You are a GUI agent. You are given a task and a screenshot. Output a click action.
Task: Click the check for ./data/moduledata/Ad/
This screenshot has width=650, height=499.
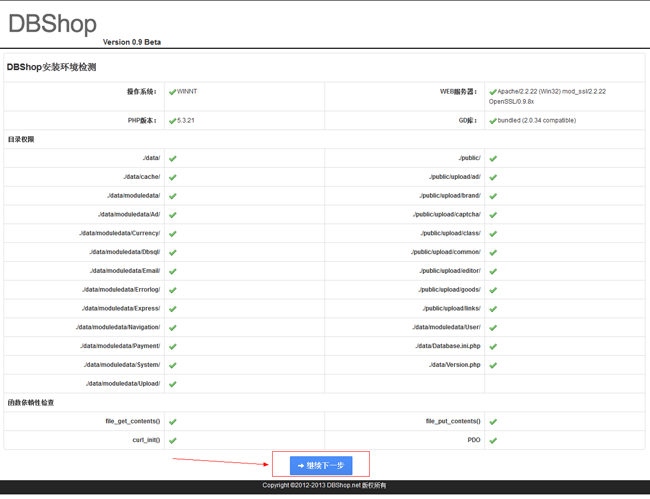coord(172,215)
